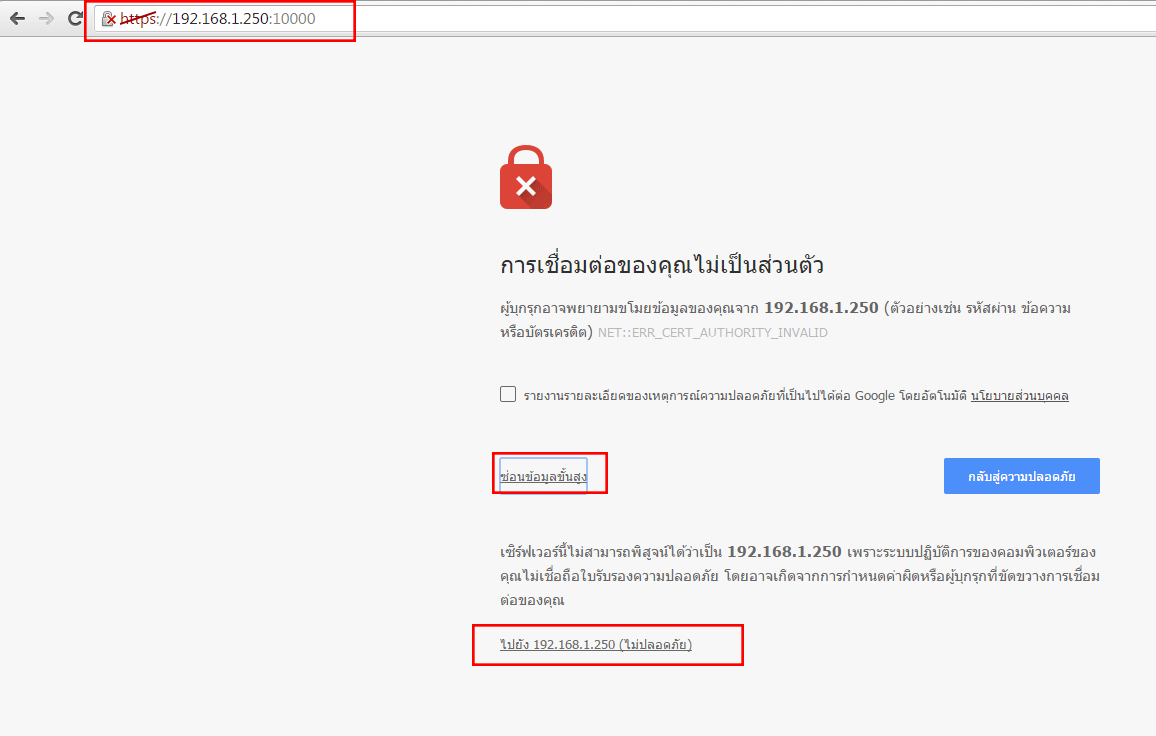This screenshot has height=736, width=1156.
Task: Open the broken-lock security icon in address bar
Action: 108,19
